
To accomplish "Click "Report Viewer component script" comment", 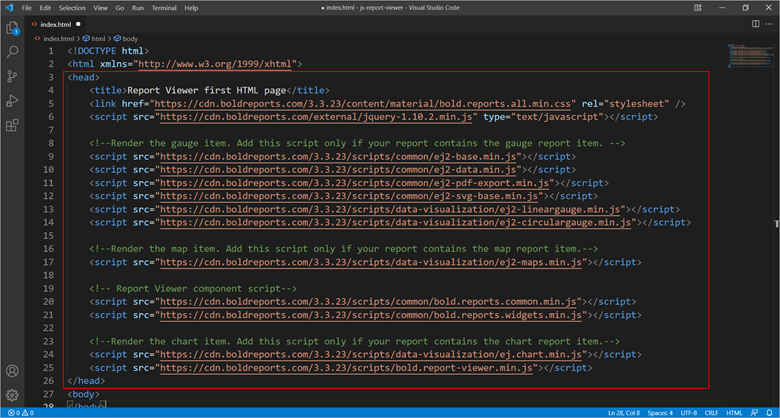I will pyautogui.click(x=193, y=289).
